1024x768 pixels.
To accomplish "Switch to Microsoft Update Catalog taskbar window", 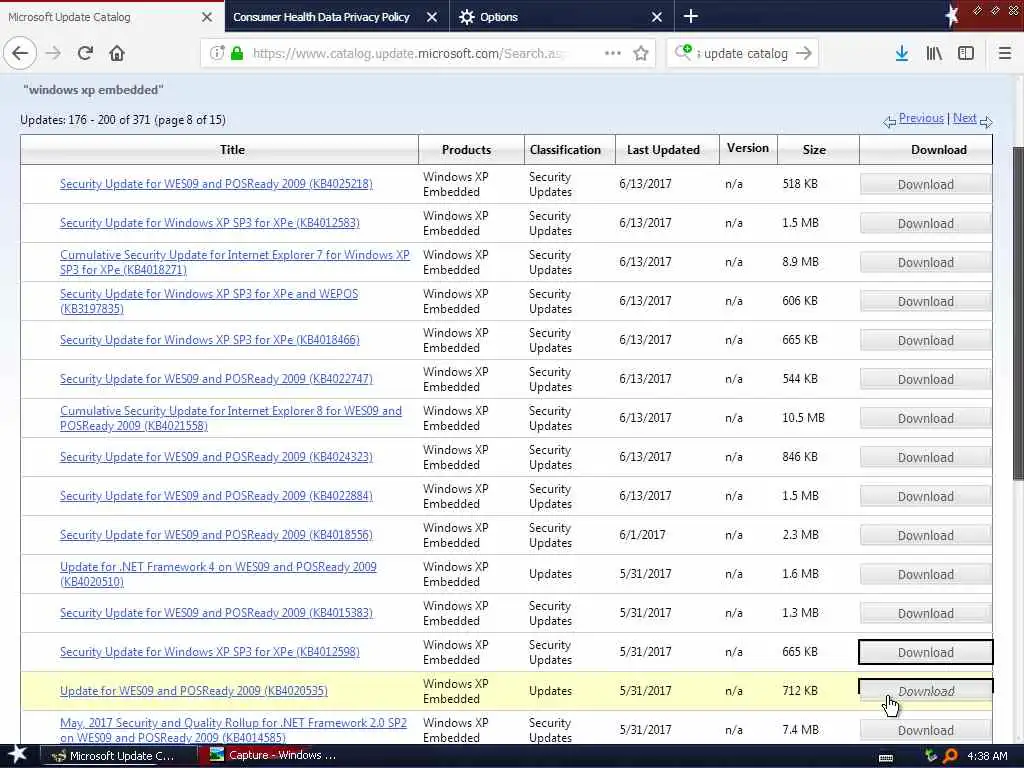I will (x=118, y=756).
